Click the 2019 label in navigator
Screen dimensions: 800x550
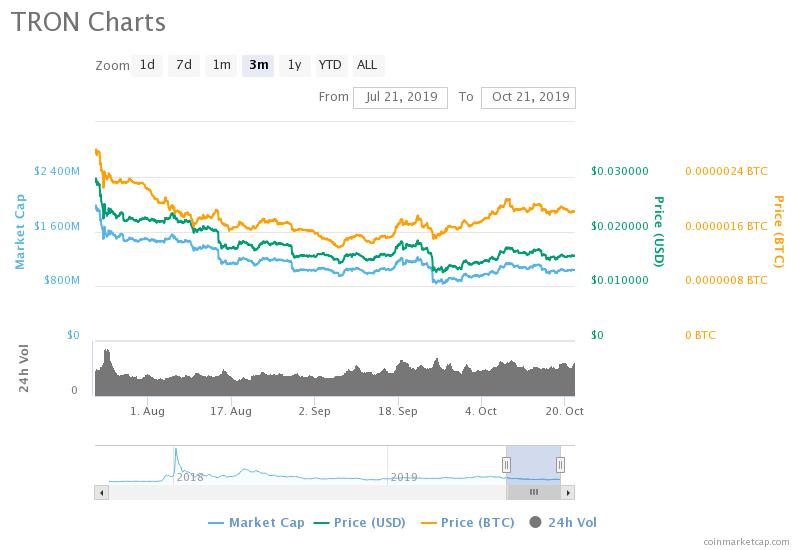404,478
